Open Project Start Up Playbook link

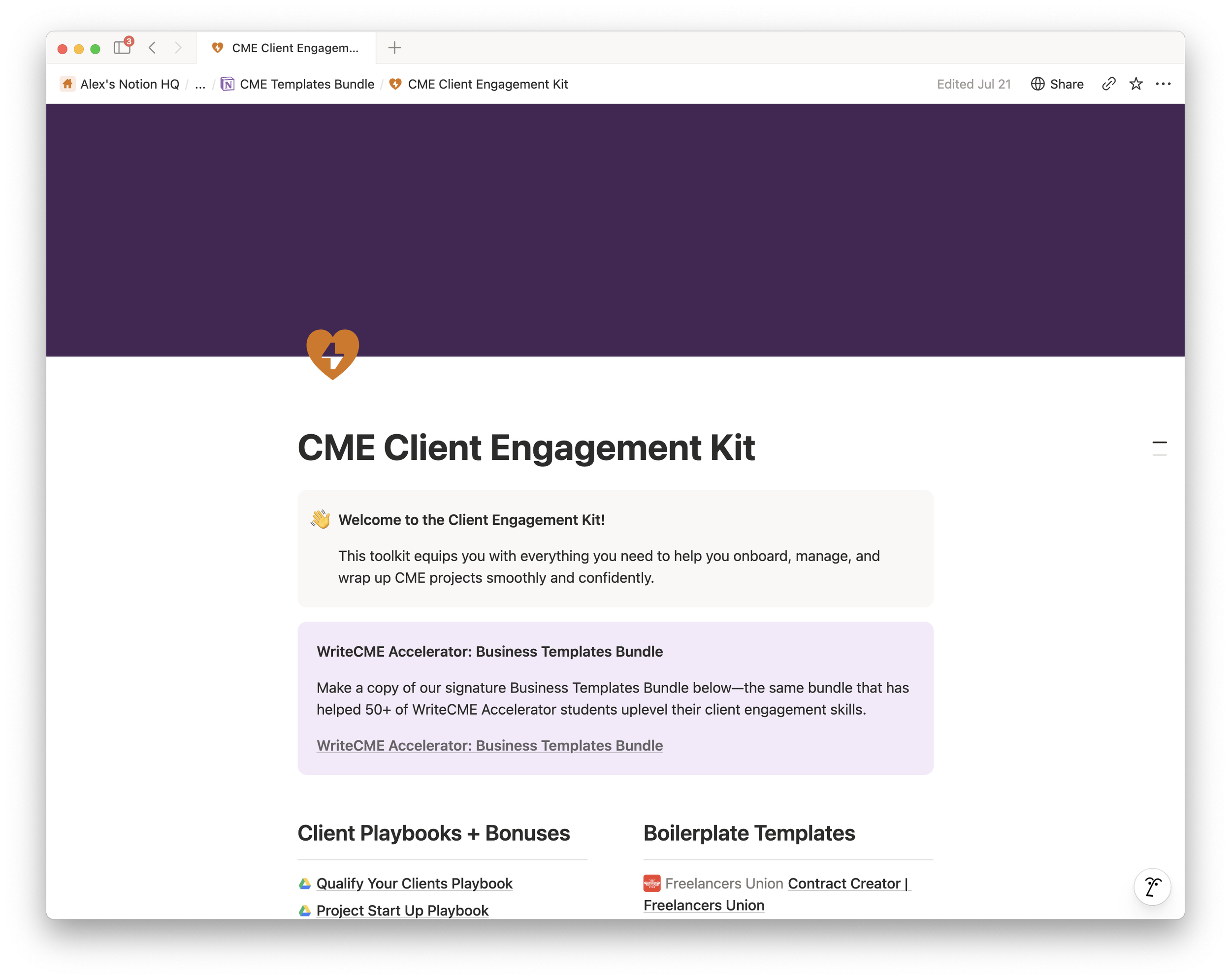tap(402, 911)
